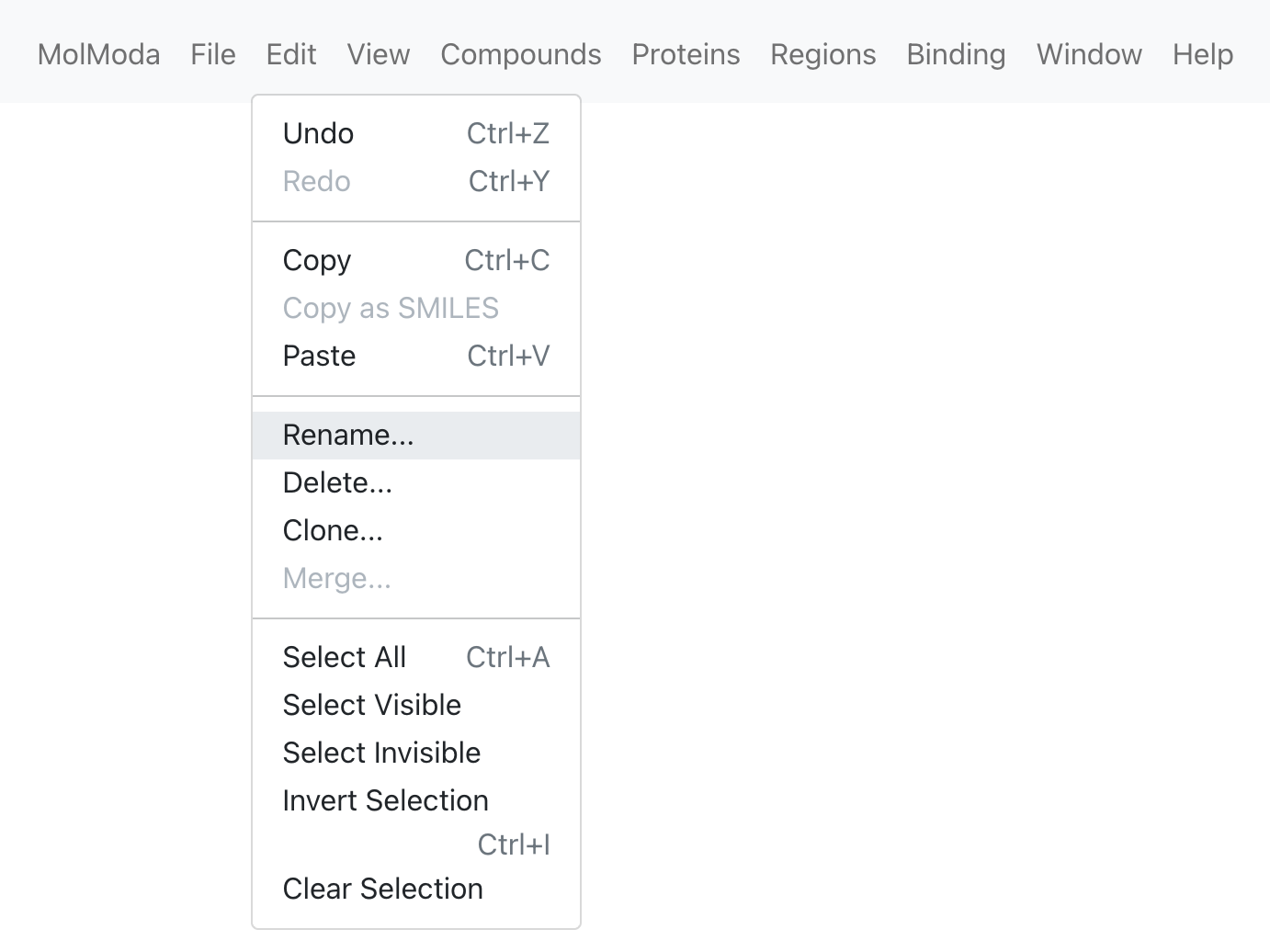Image resolution: width=1270 pixels, height=952 pixels.
Task: Open the File menu
Action: click(x=213, y=54)
